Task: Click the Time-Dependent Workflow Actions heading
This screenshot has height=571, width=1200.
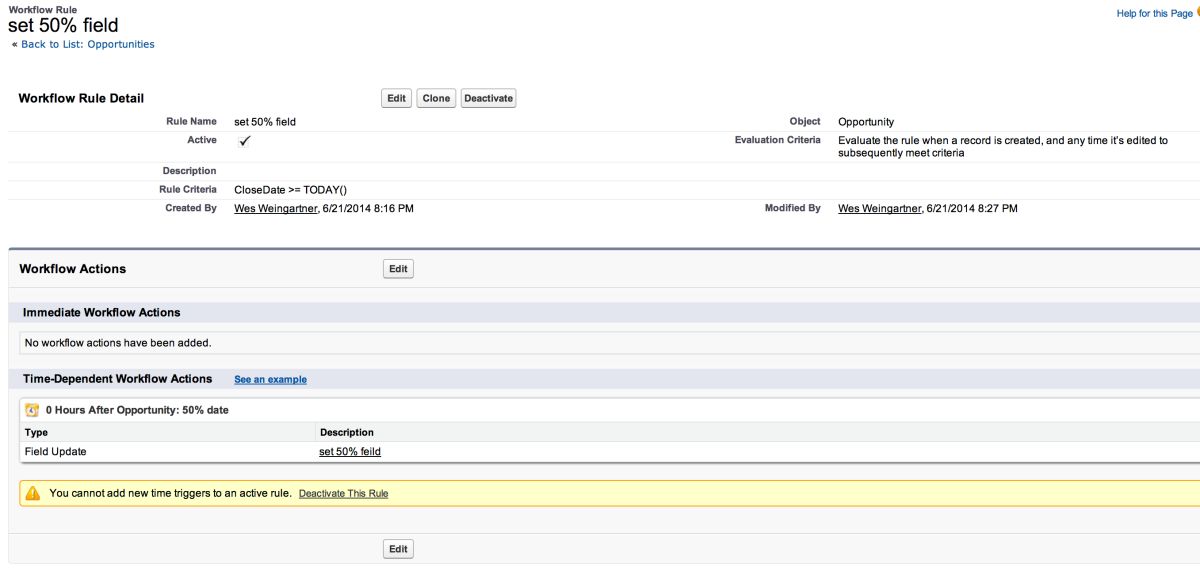Action: [x=118, y=379]
